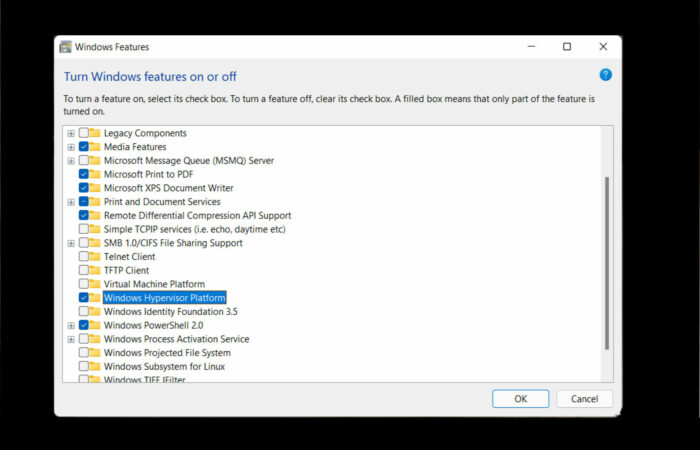Check SMB 1.0/CIFS File Sharing Support box
Viewport: 700px width, 450px height.
coord(83,243)
